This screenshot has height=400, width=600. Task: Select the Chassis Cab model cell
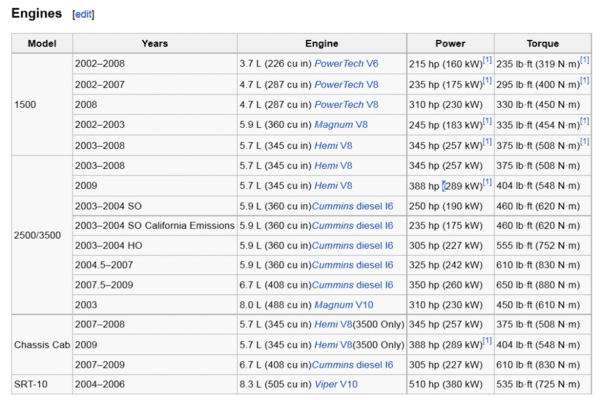pos(42,344)
